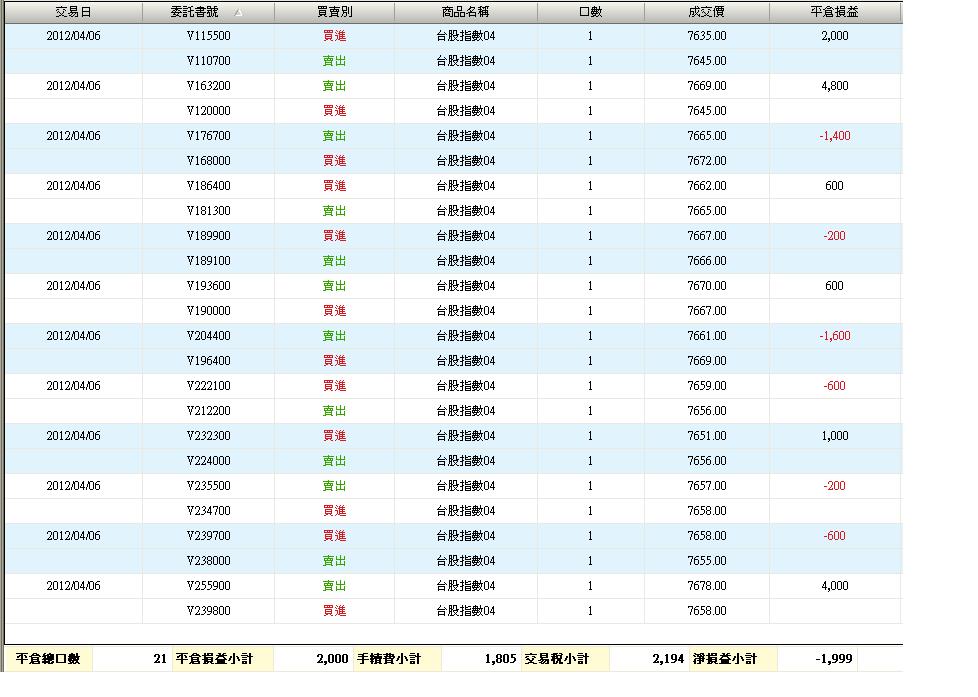
Task: Select order number V193600
Action: tap(208, 286)
